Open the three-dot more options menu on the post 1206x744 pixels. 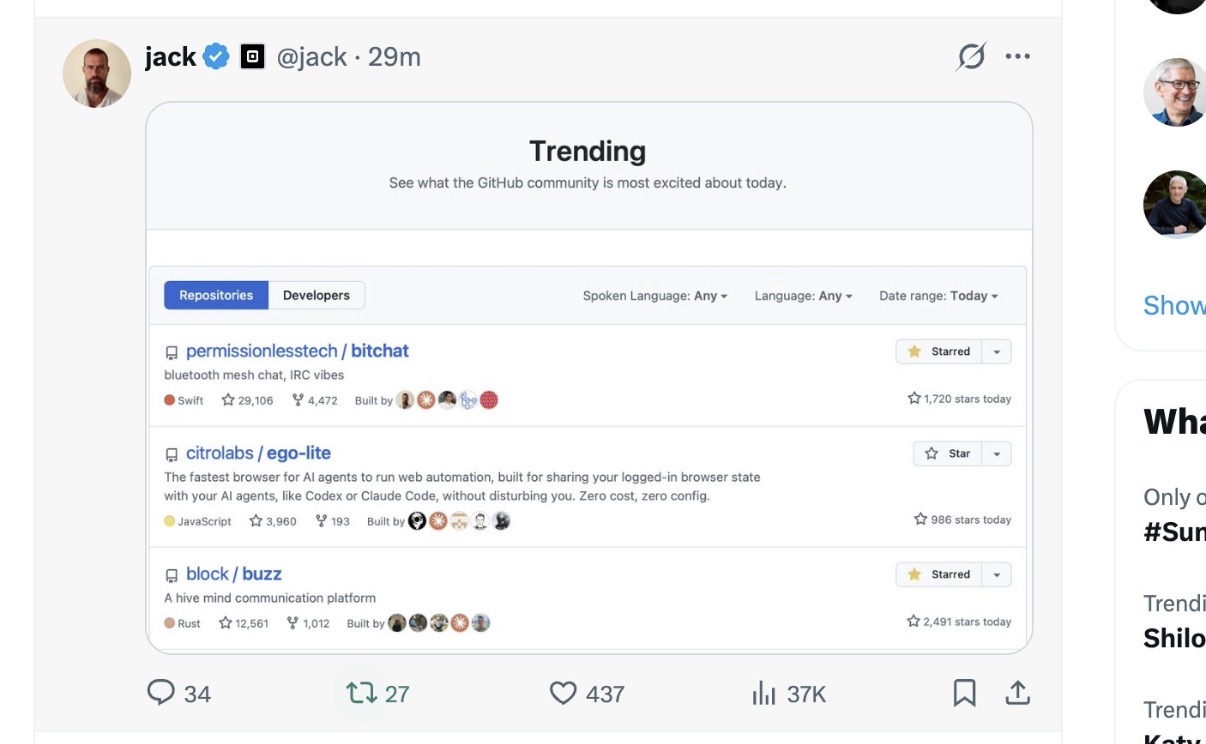point(1018,57)
